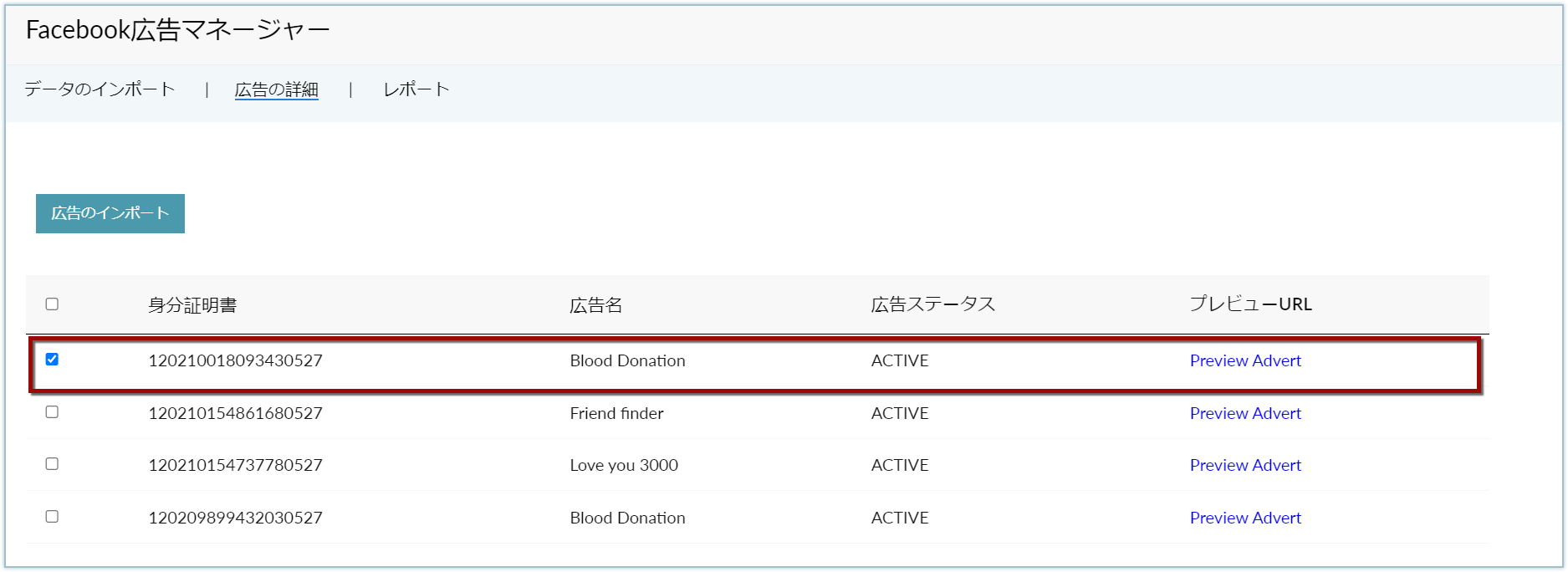This screenshot has width=1568, height=572.
Task: Open Preview Advert for ad 120209899432030527
Action: pyautogui.click(x=1245, y=518)
